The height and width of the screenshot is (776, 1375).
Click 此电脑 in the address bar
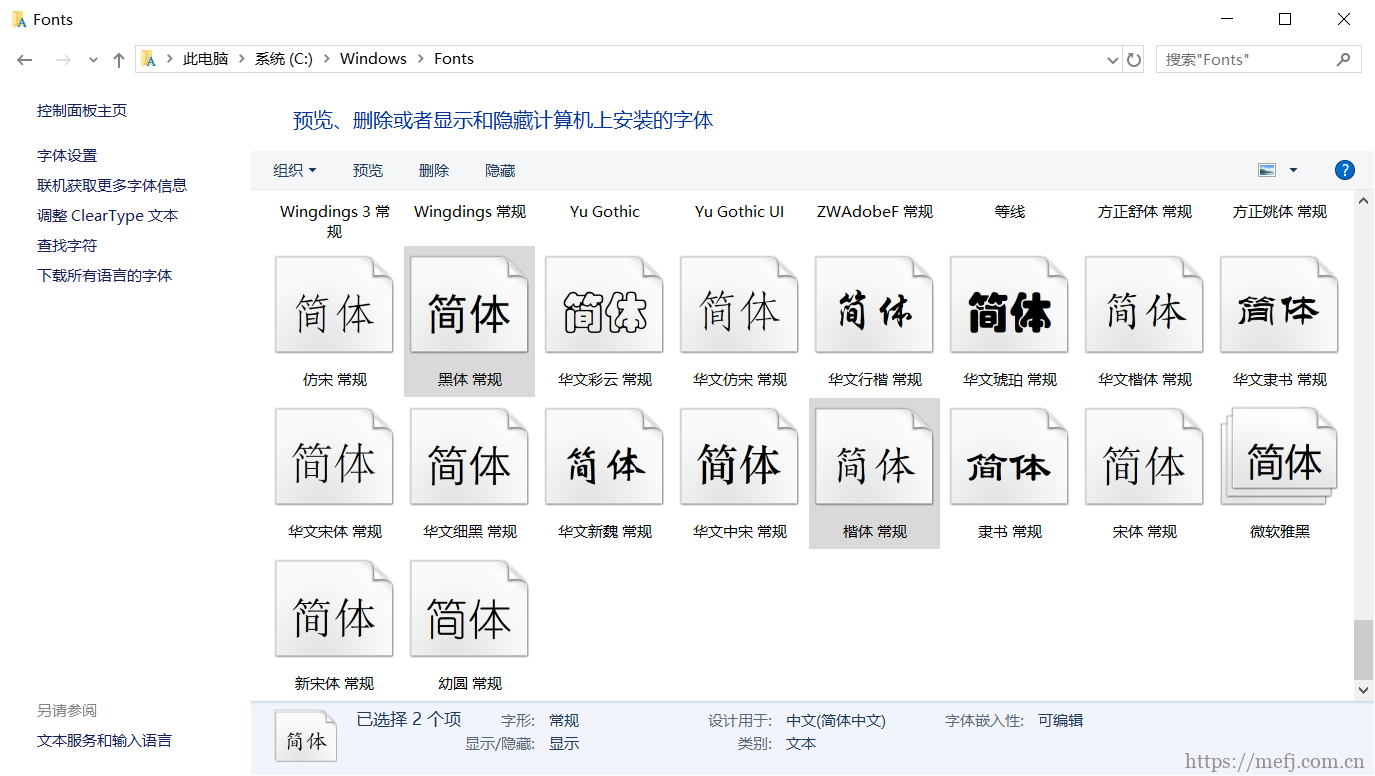pyautogui.click(x=205, y=59)
